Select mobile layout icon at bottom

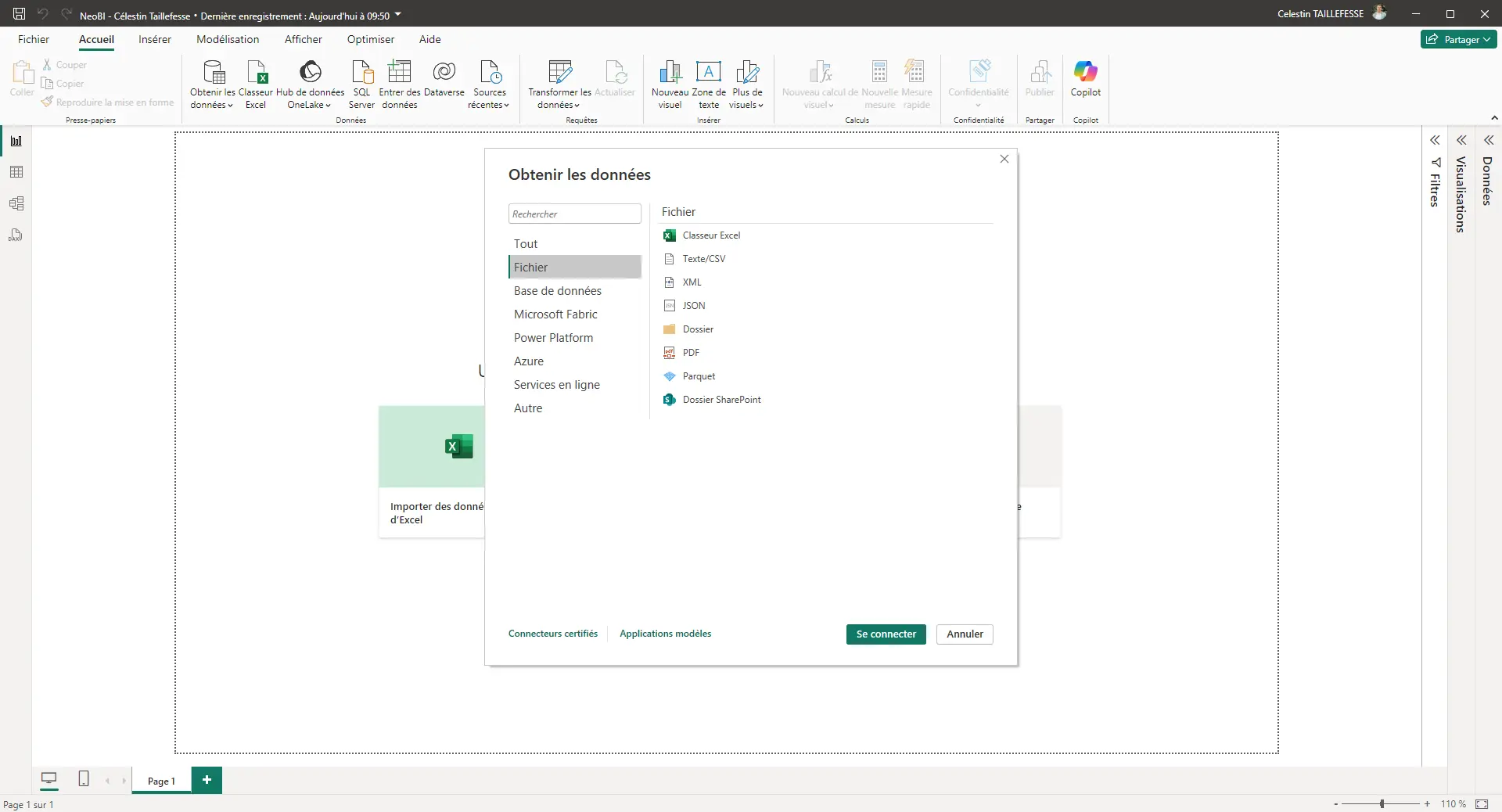tap(84, 778)
